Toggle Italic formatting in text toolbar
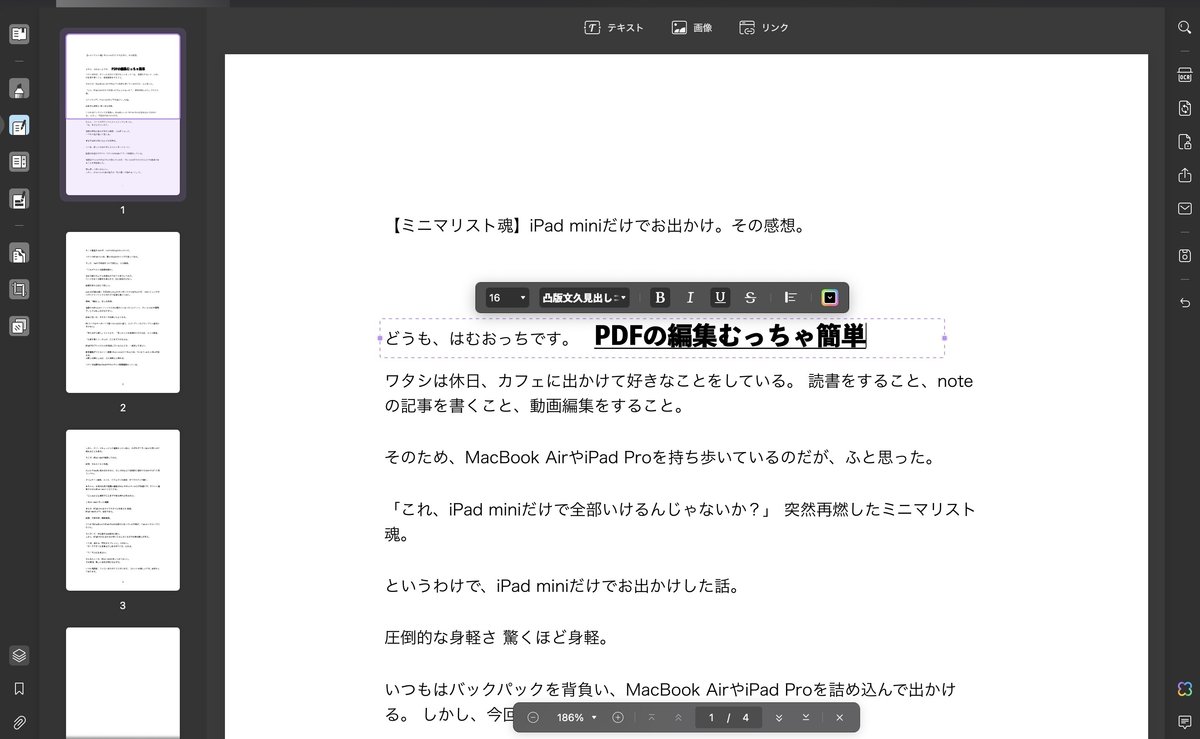 click(689, 297)
